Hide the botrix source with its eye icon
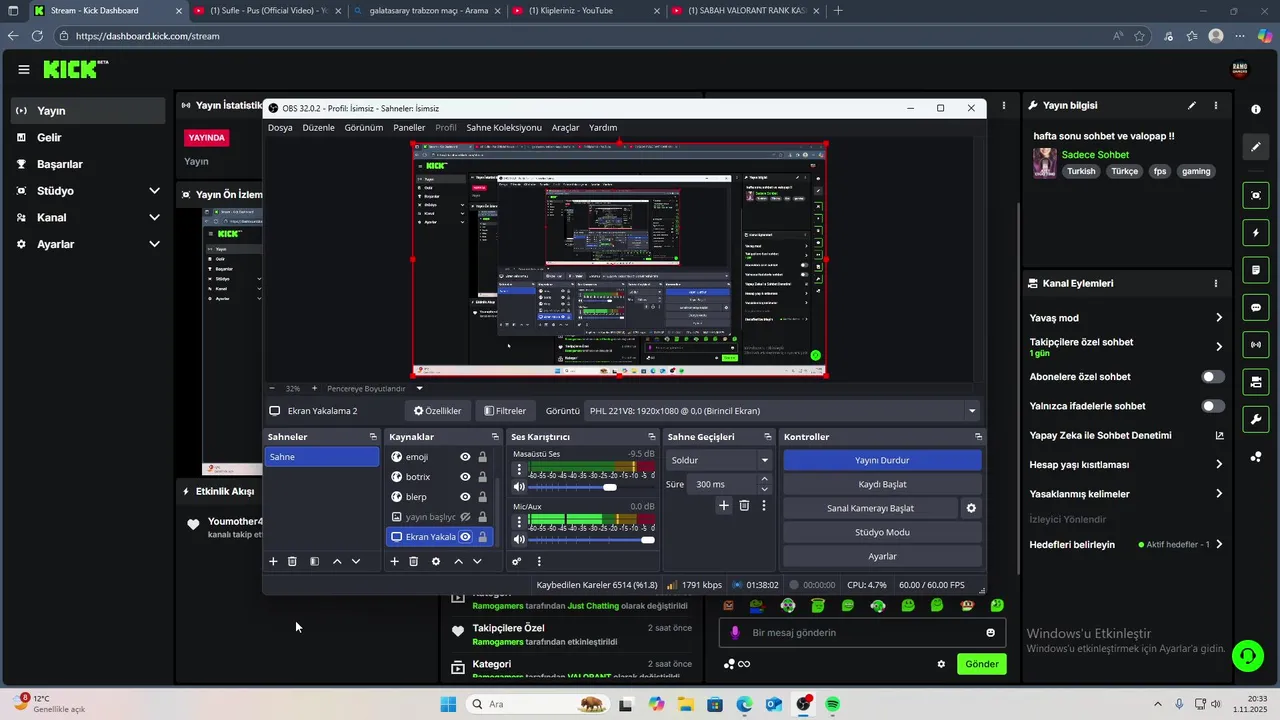The height and width of the screenshot is (720, 1280). click(x=465, y=477)
